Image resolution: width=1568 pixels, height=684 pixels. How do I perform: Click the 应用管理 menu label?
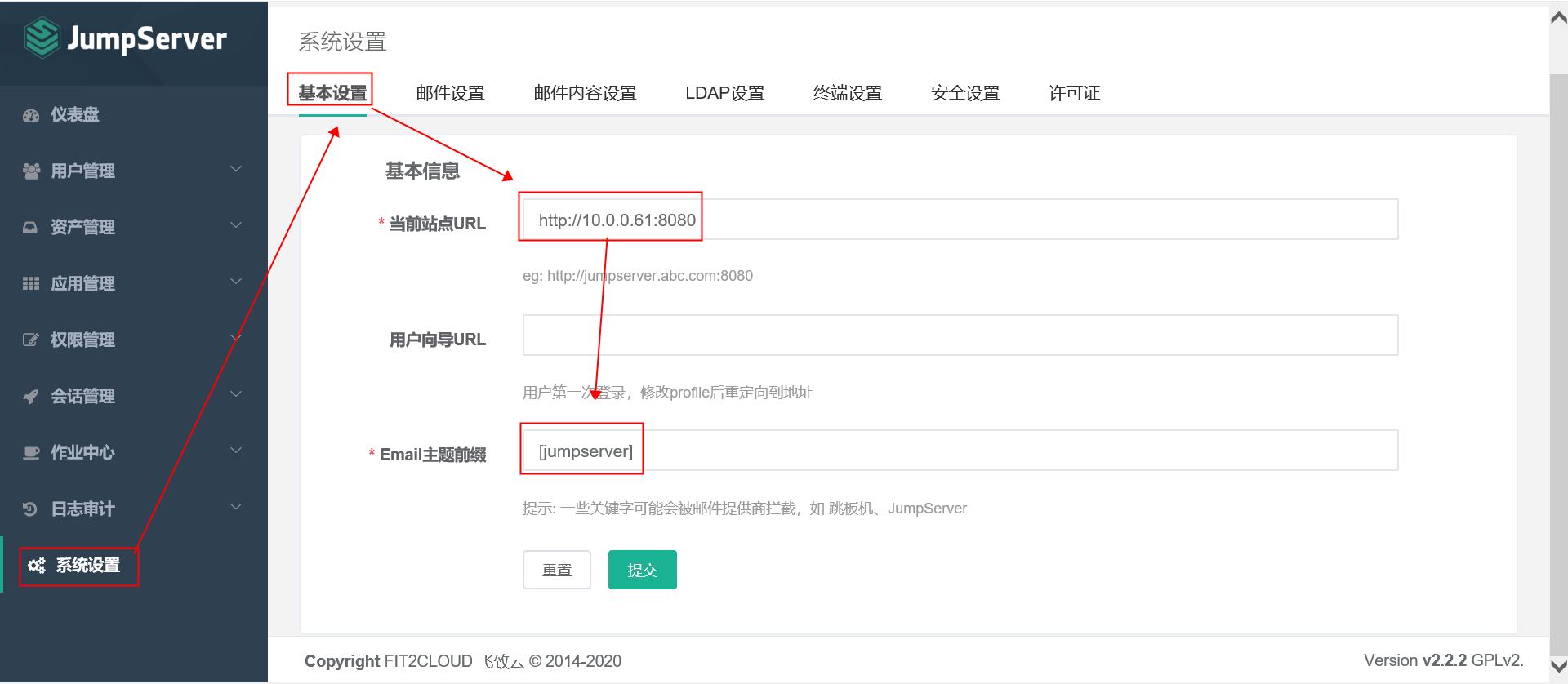(x=82, y=283)
